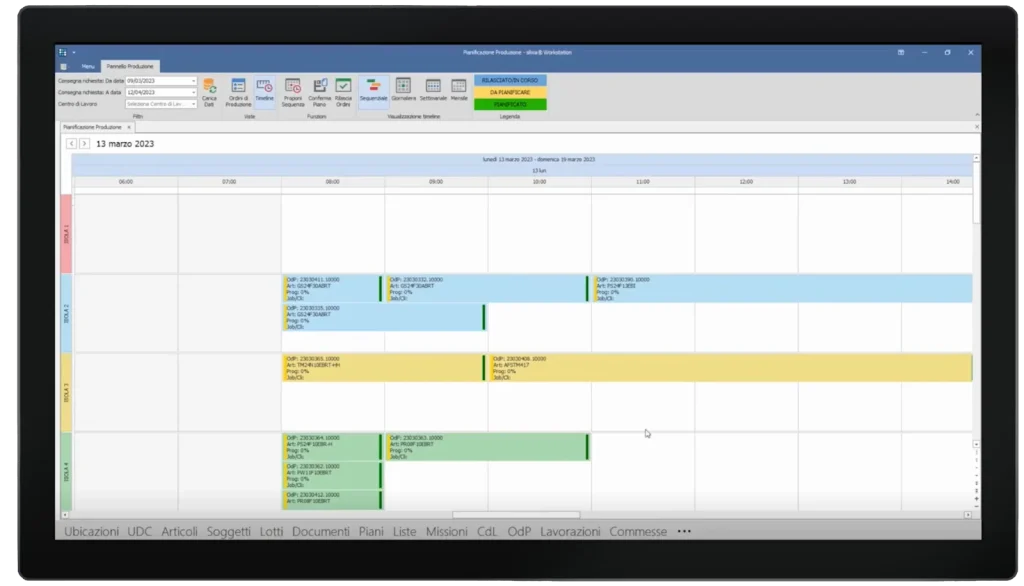This screenshot has width=1024, height=586.
Task: Select the Pannello Produzione ribbon tab
Action: click(x=130, y=67)
